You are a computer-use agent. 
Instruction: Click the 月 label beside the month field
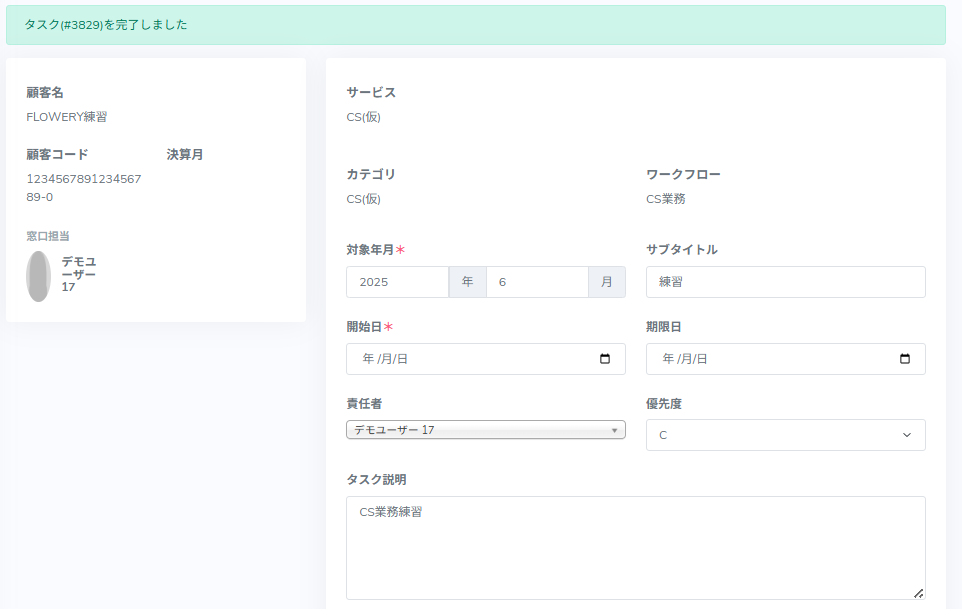[x=606, y=282]
